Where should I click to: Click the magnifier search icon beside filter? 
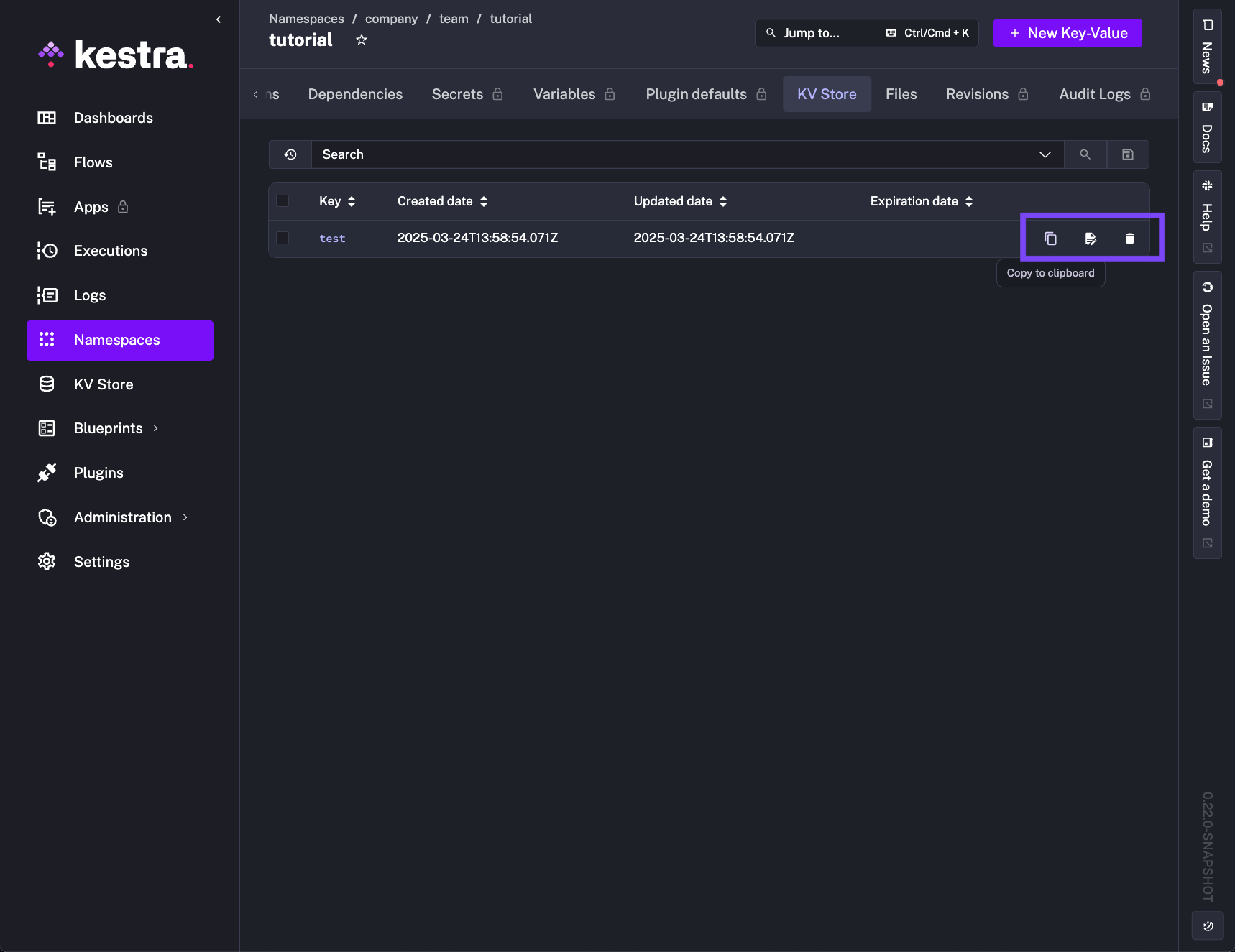(x=1085, y=154)
